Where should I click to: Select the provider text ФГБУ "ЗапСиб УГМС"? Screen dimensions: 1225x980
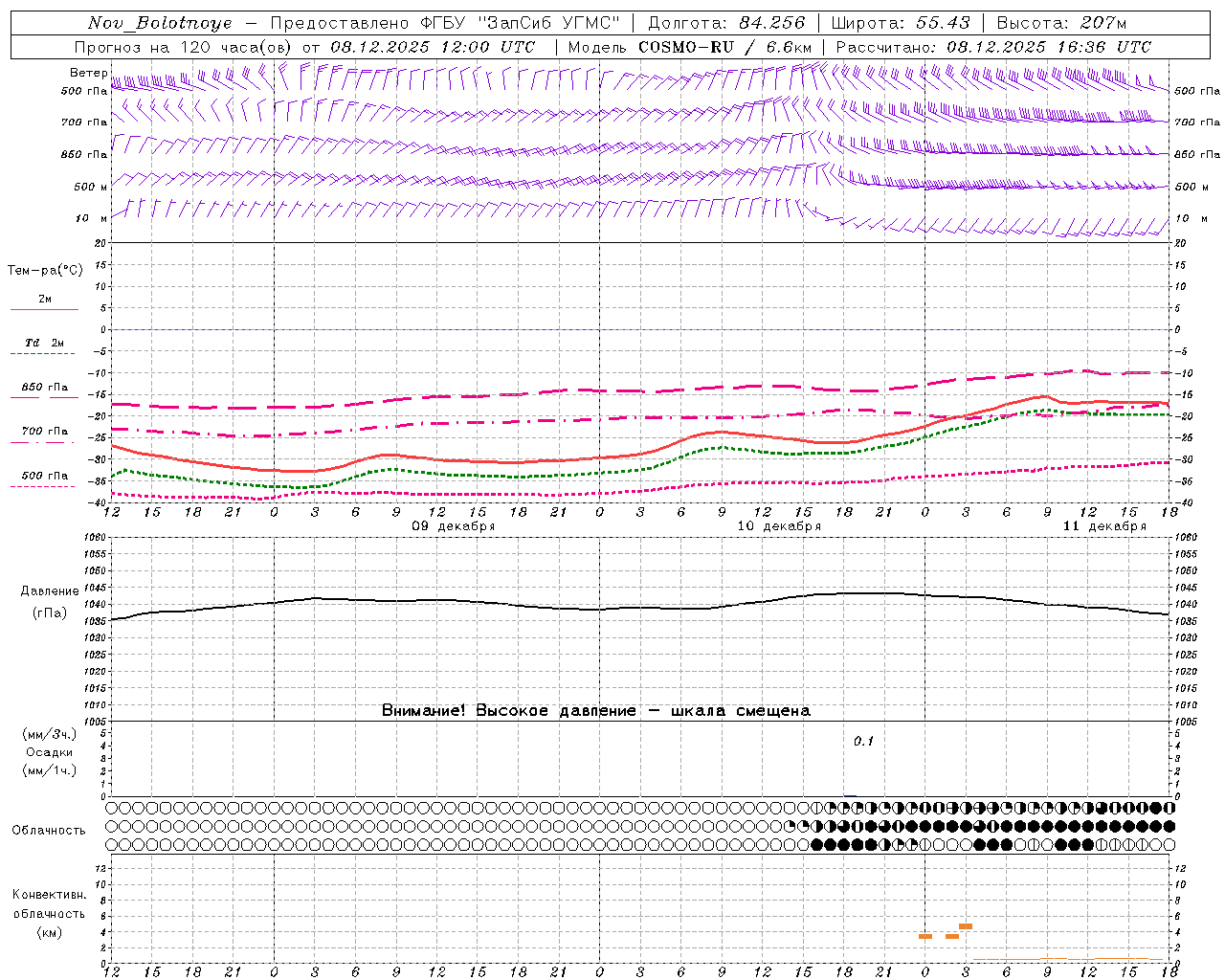click(520, 23)
